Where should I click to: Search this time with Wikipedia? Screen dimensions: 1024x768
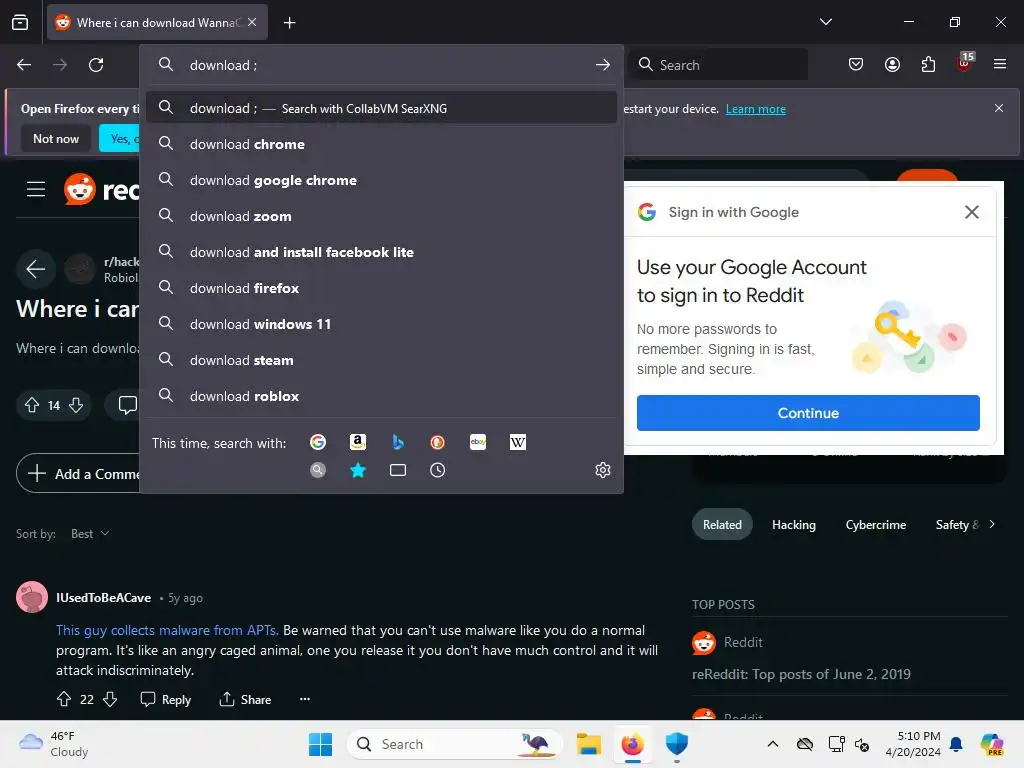pyautogui.click(x=518, y=442)
